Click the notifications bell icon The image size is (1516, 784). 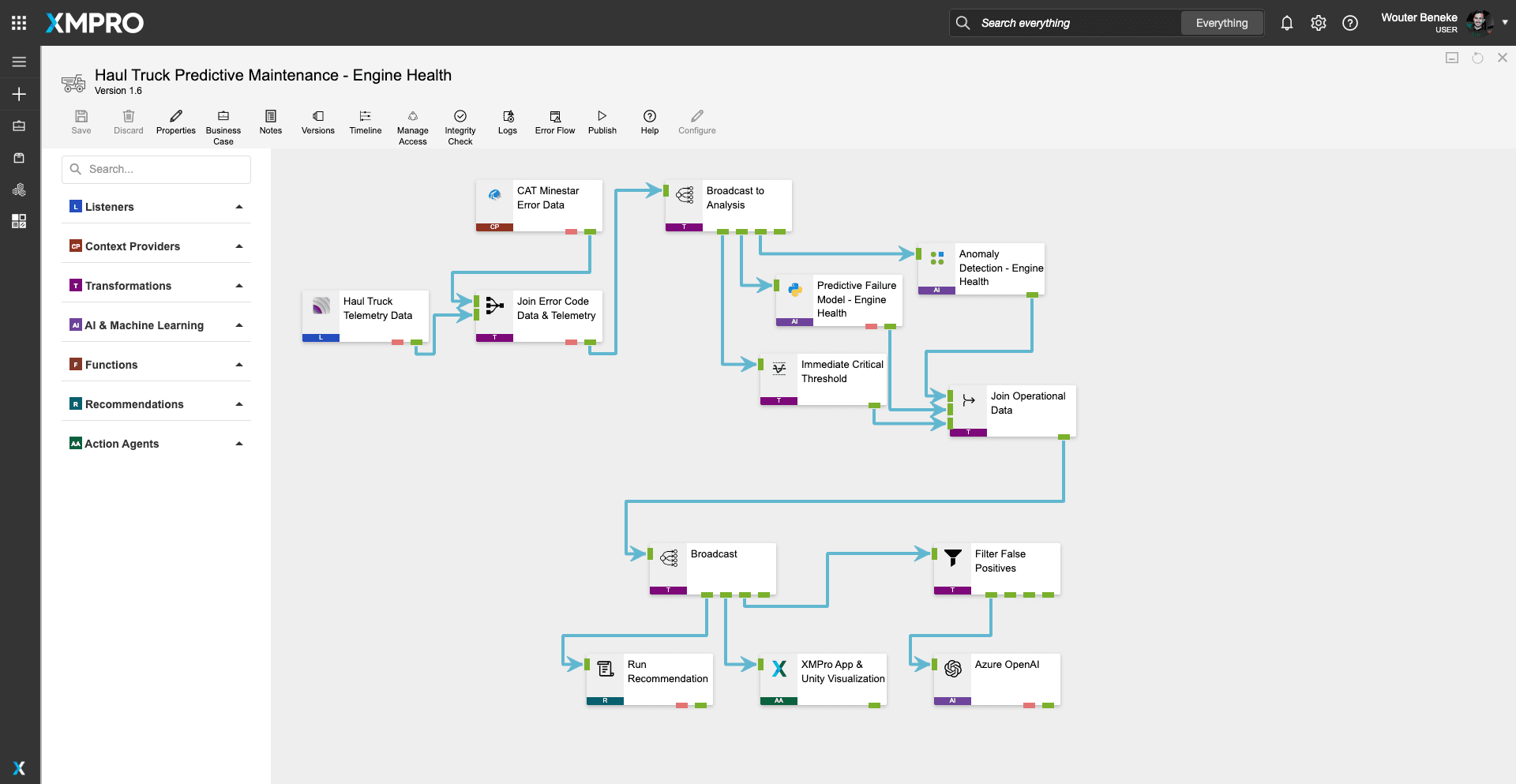click(x=1286, y=23)
